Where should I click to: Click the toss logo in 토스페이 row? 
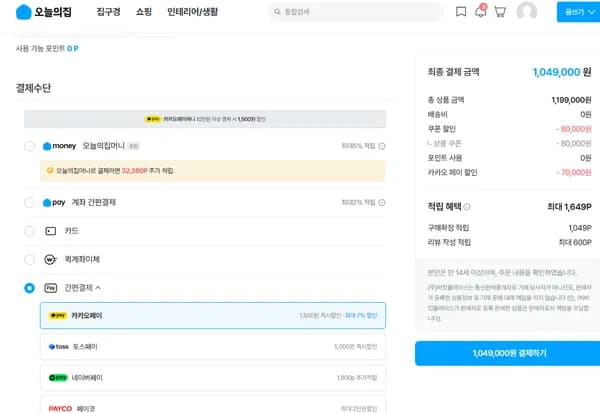coord(59,347)
